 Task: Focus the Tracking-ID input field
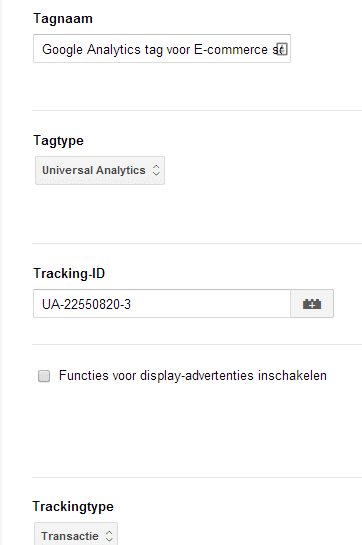[162, 303]
